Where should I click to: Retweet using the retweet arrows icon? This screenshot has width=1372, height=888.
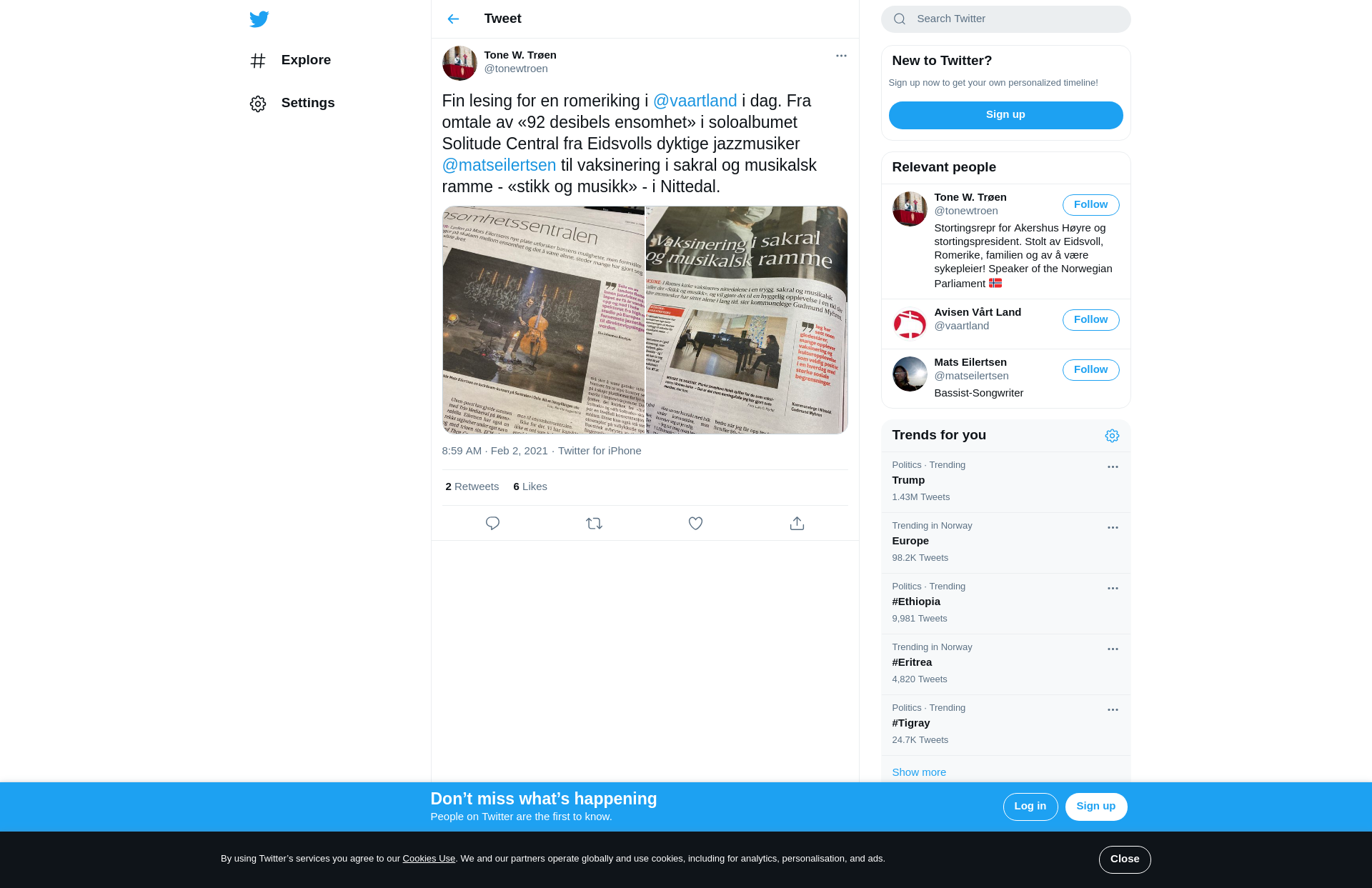point(594,524)
